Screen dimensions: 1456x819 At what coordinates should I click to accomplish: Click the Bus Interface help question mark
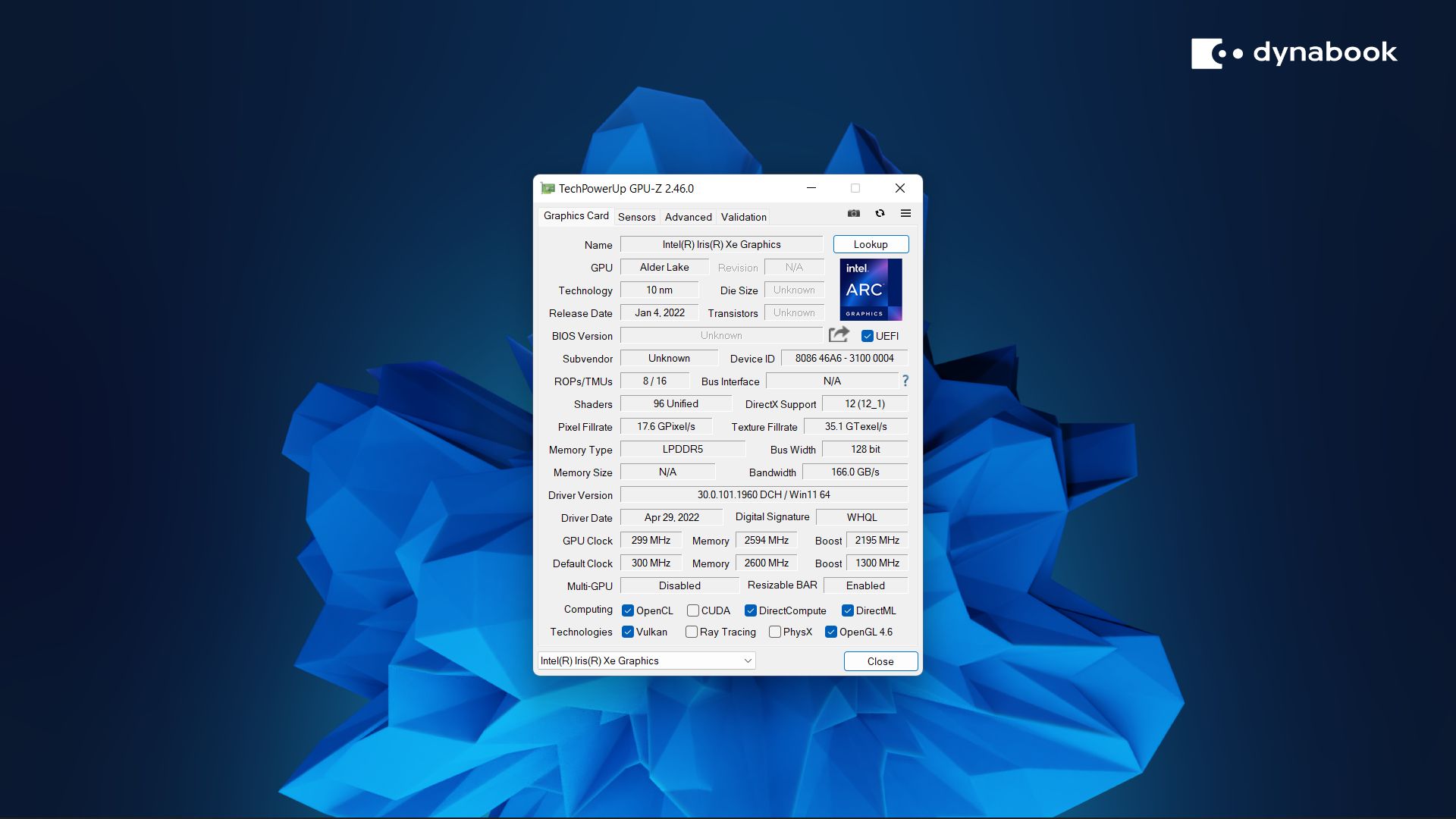pyautogui.click(x=905, y=381)
